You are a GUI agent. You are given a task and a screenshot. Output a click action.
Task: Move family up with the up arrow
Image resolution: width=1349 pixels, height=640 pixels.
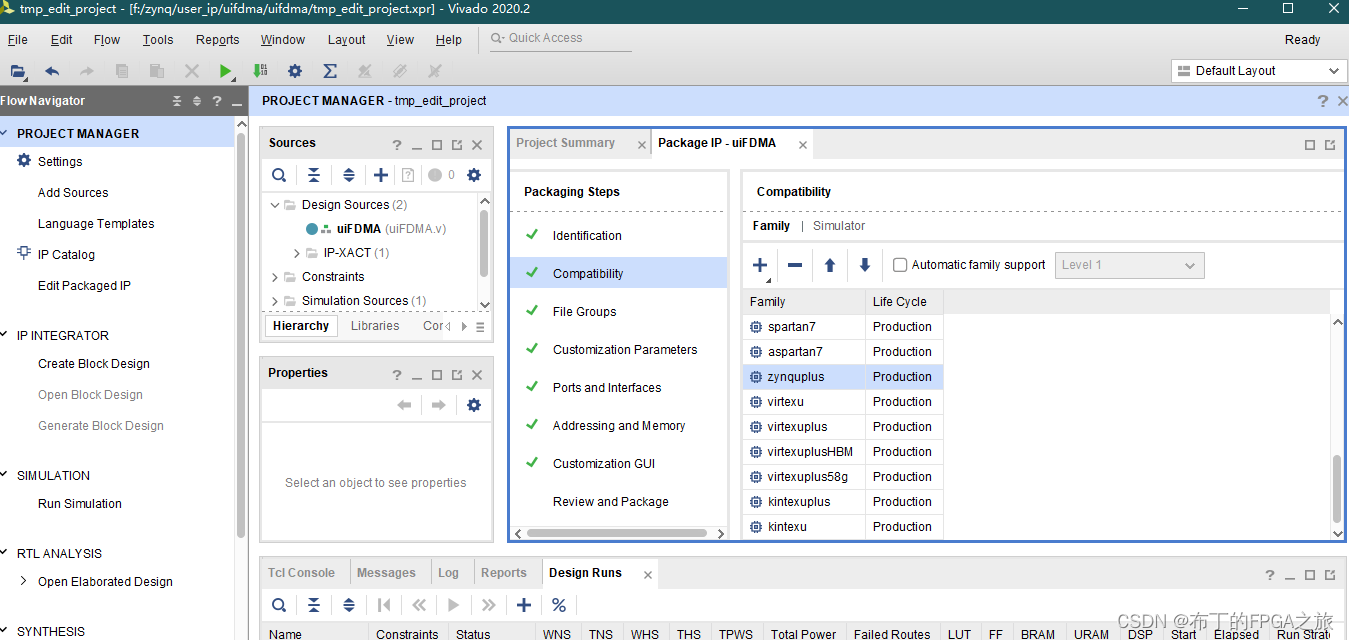pyautogui.click(x=830, y=265)
